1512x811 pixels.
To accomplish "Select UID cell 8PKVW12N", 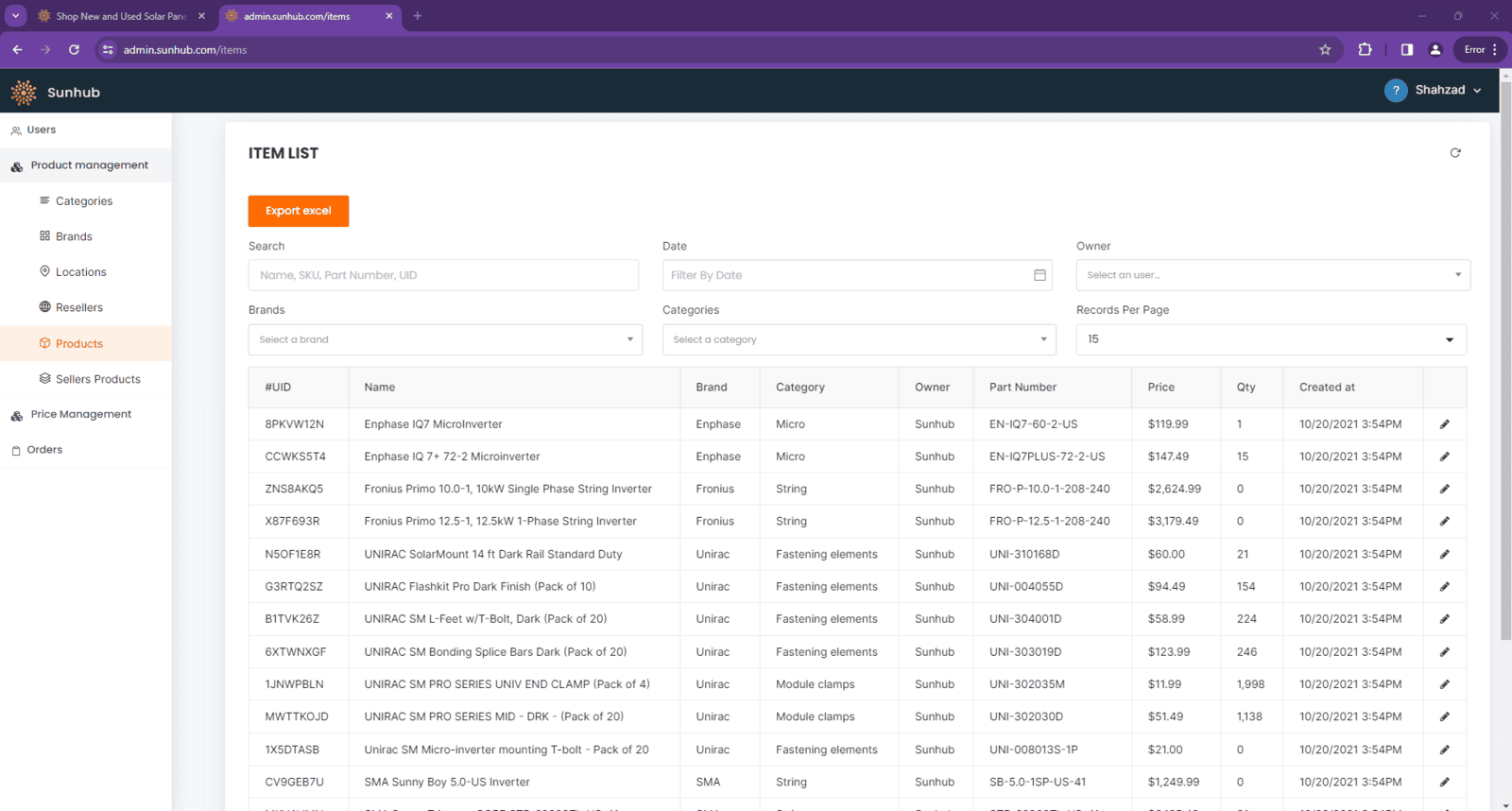I will (x=295, y=424).
